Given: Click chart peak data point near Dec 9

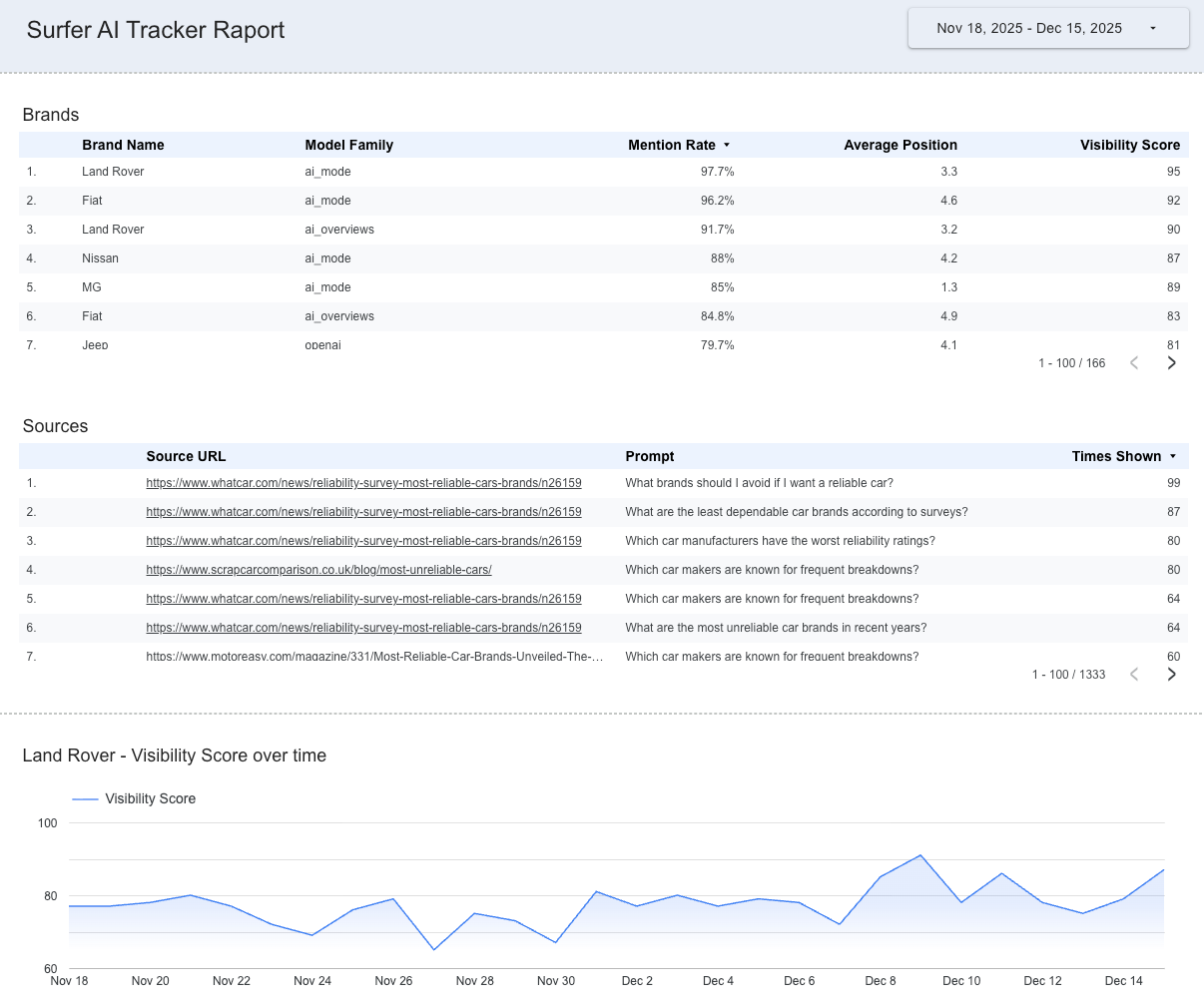Looking at the screenshot, I should pyautogui.click(x=920, y=855).
